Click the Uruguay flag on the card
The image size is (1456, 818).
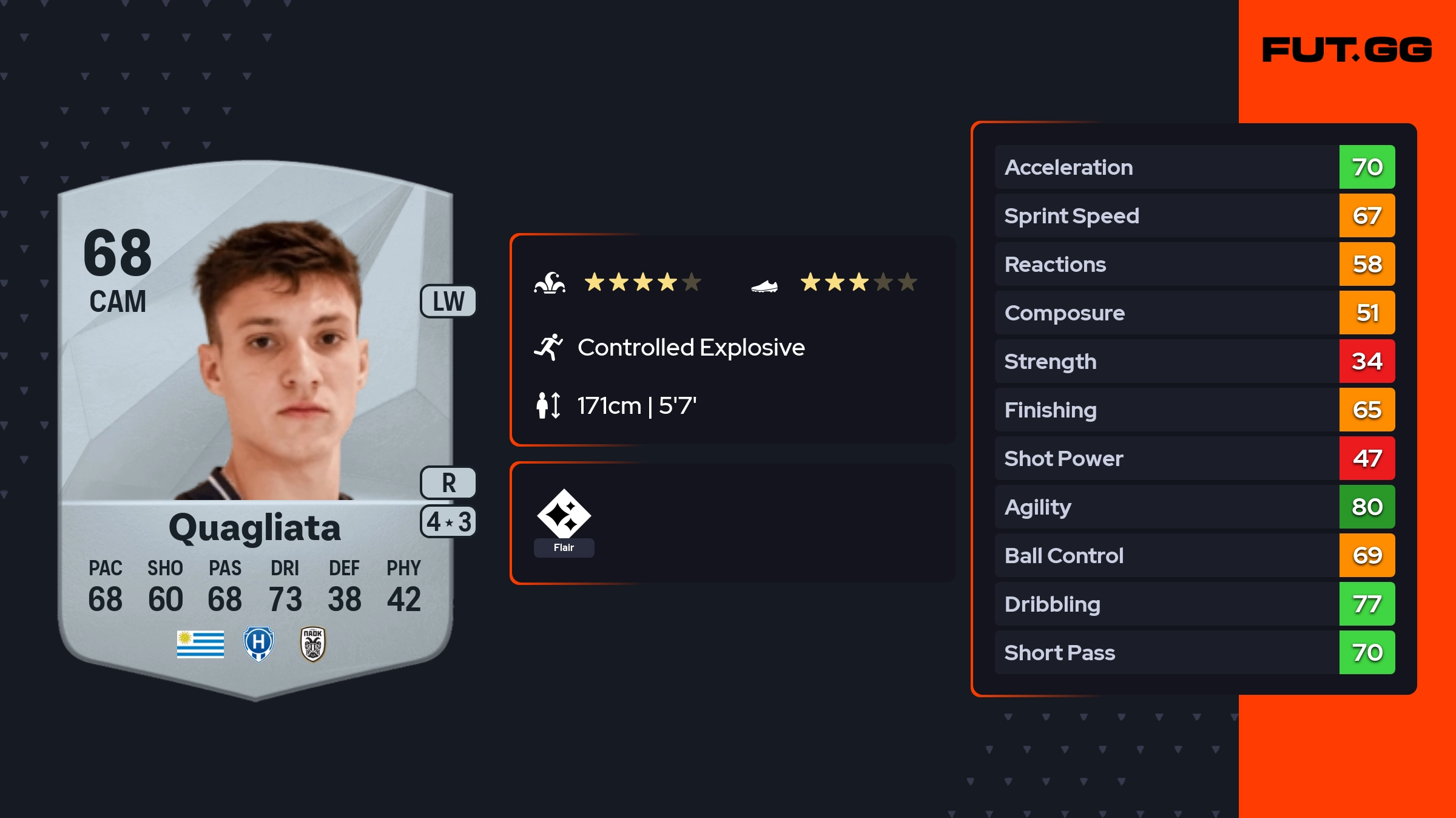200,644
